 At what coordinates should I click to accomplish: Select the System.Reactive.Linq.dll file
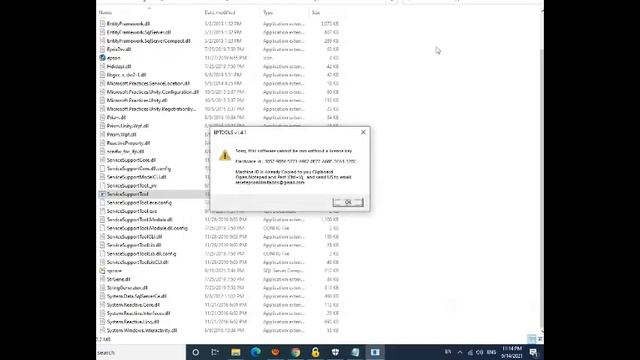133,322
